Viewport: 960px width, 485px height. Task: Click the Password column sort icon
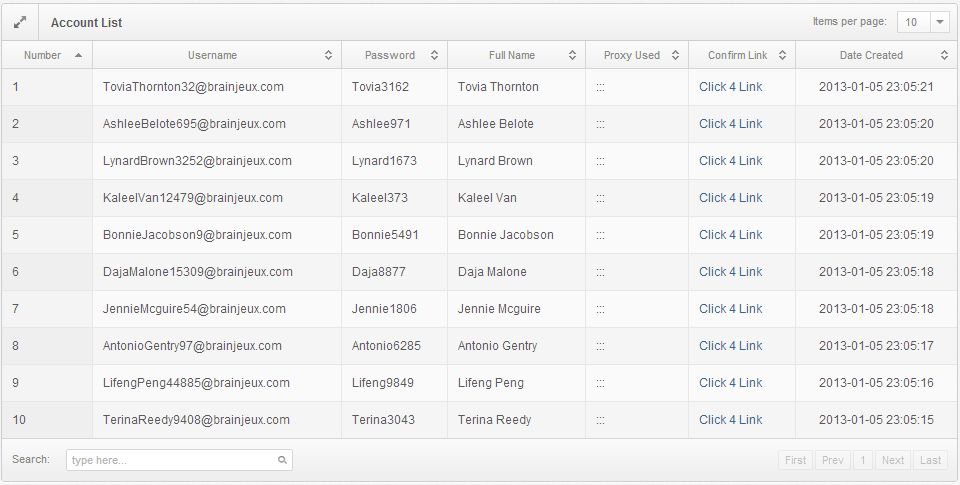(434, 56)
